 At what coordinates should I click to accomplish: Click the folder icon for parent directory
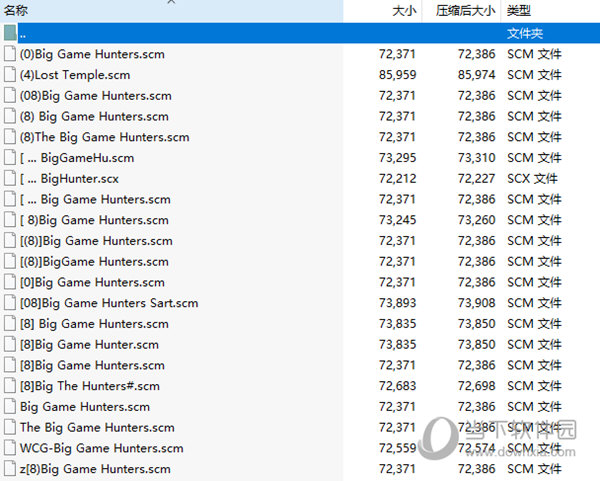click(10, 33)
